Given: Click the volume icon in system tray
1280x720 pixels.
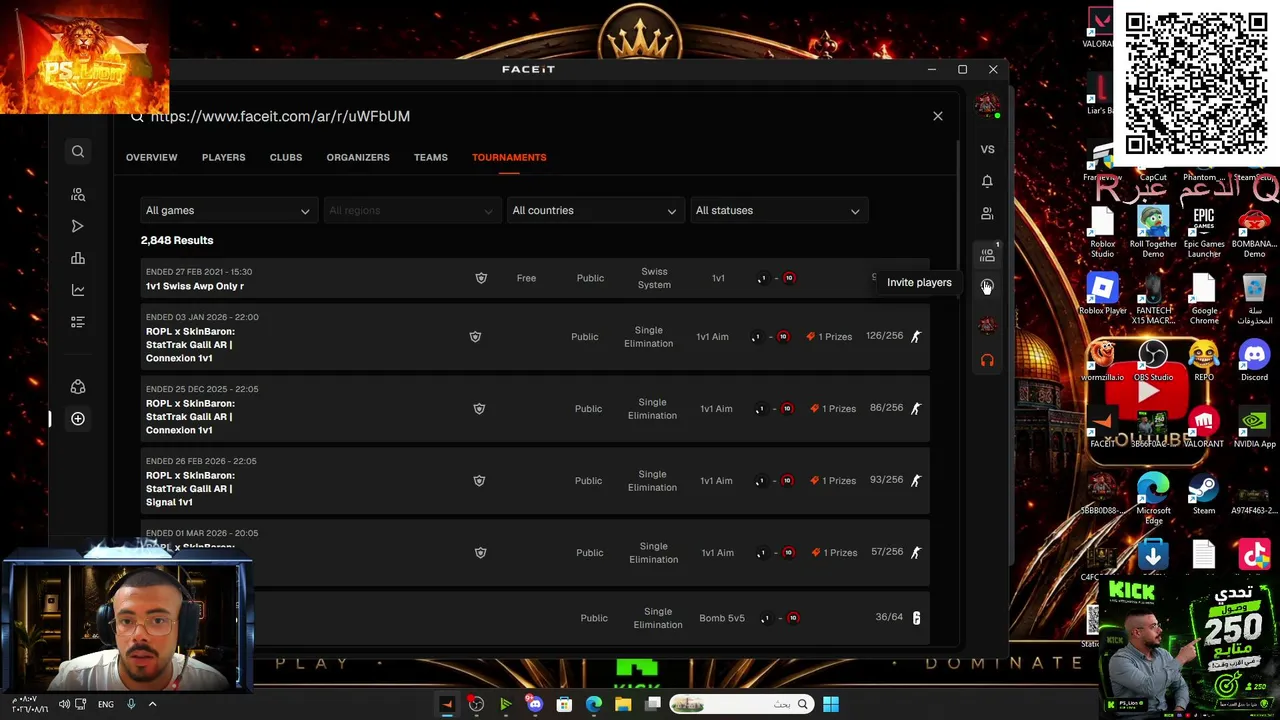Looking at the screenshot, I should click(x=64, y=704).
